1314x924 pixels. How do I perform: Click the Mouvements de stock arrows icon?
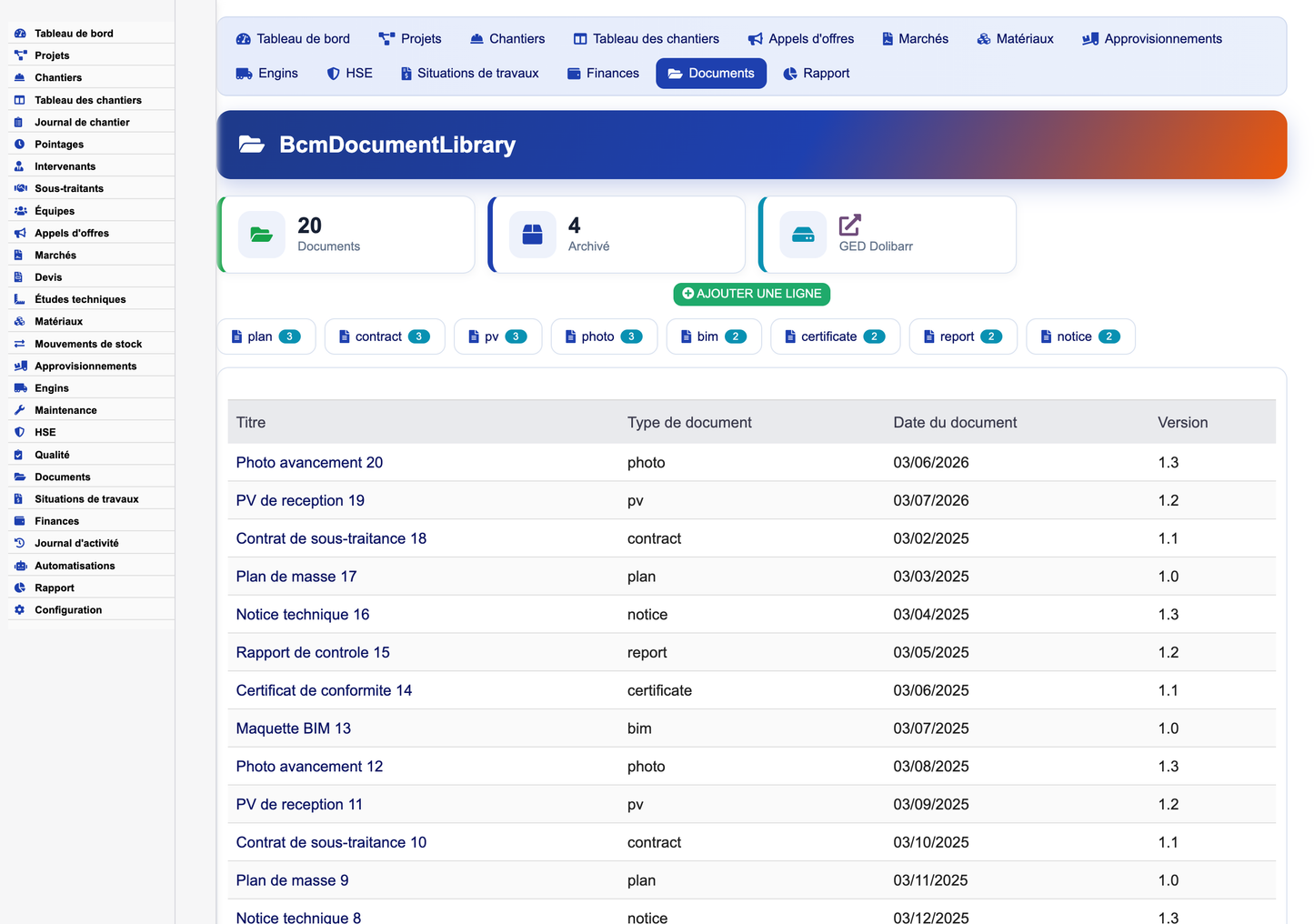tap(20, 344)
